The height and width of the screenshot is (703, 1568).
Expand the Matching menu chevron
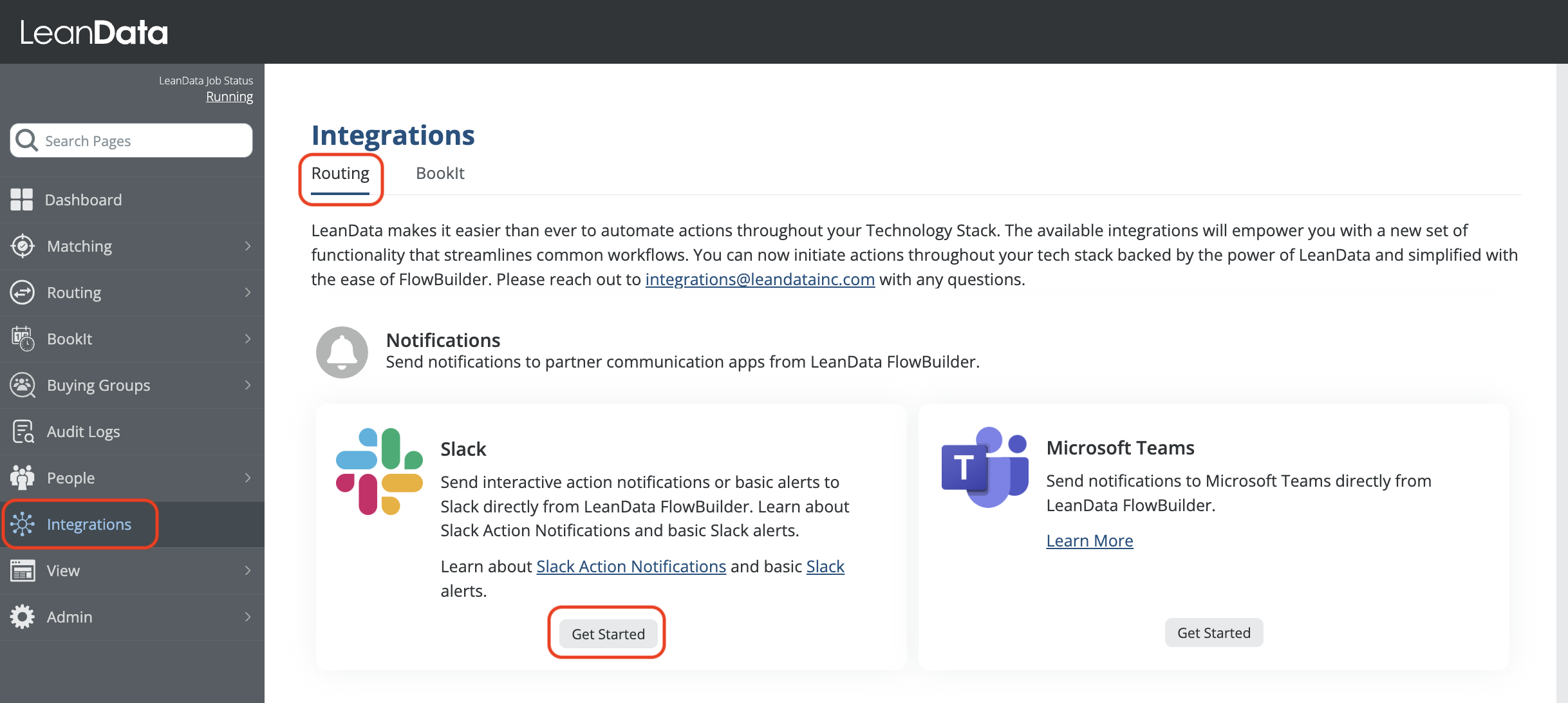point(248,246)
